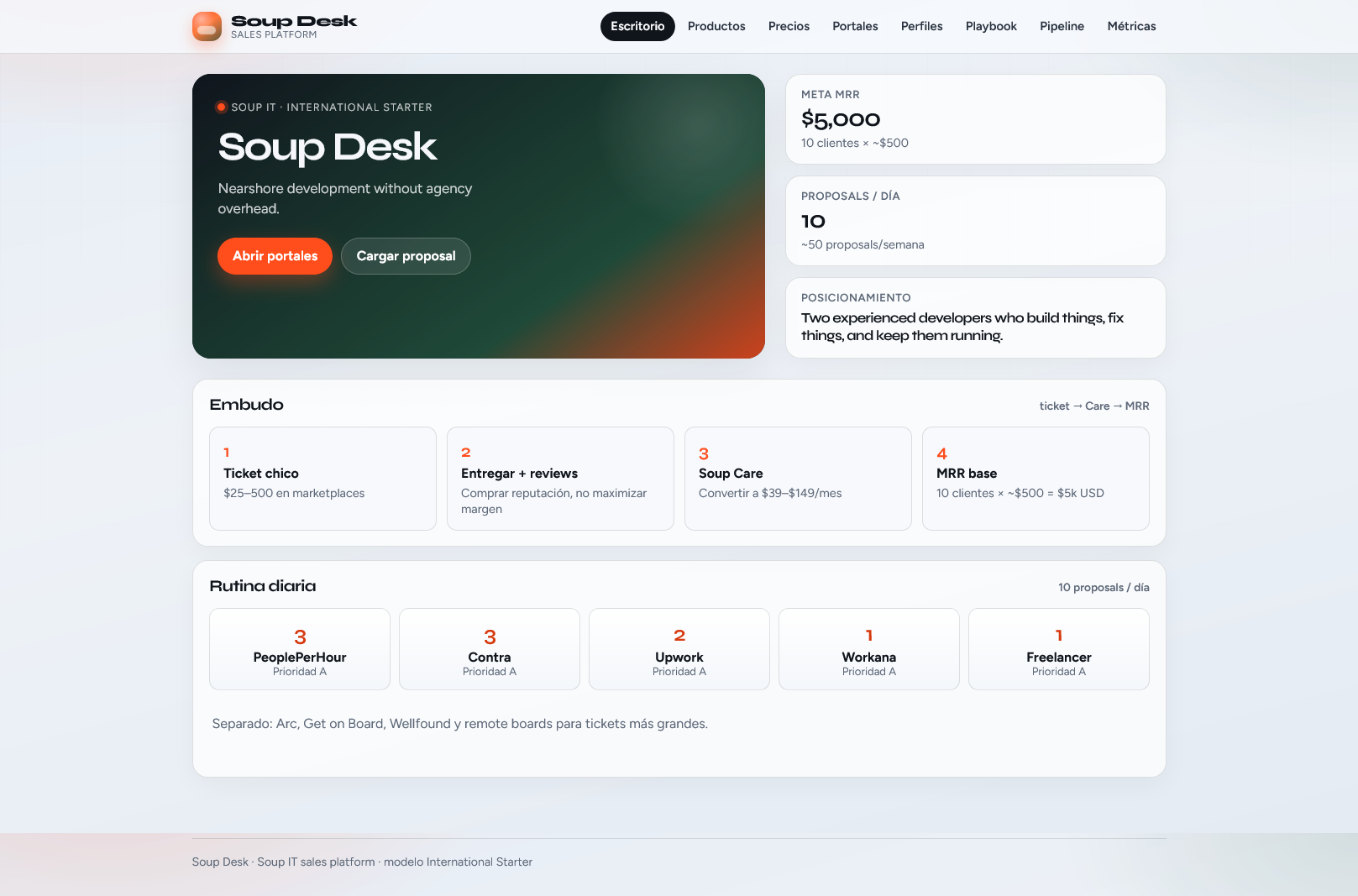View the Pipeline tab
The image size is (1358, 896).
[x=1062, y=26]
